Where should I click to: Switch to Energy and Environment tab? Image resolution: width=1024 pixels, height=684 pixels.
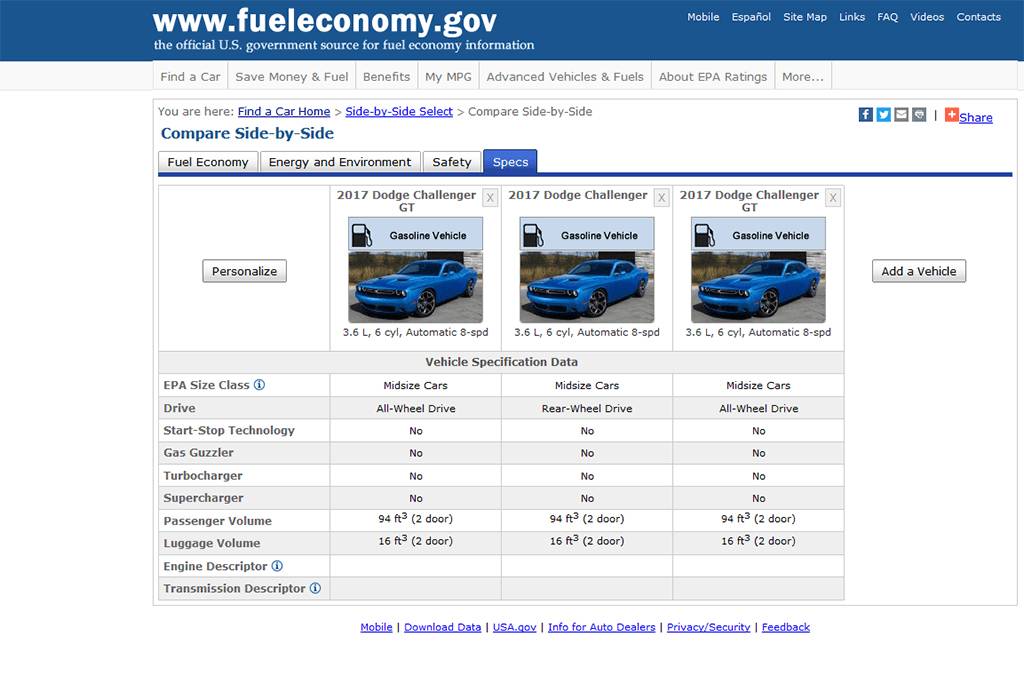point(340,162)
